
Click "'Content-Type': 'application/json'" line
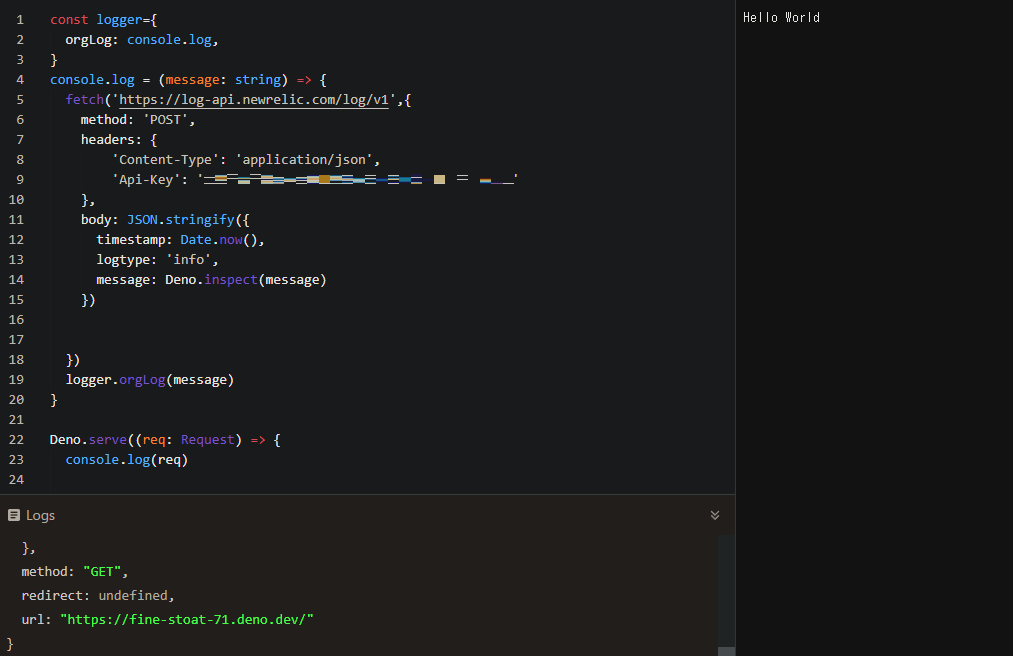(246, 160)
